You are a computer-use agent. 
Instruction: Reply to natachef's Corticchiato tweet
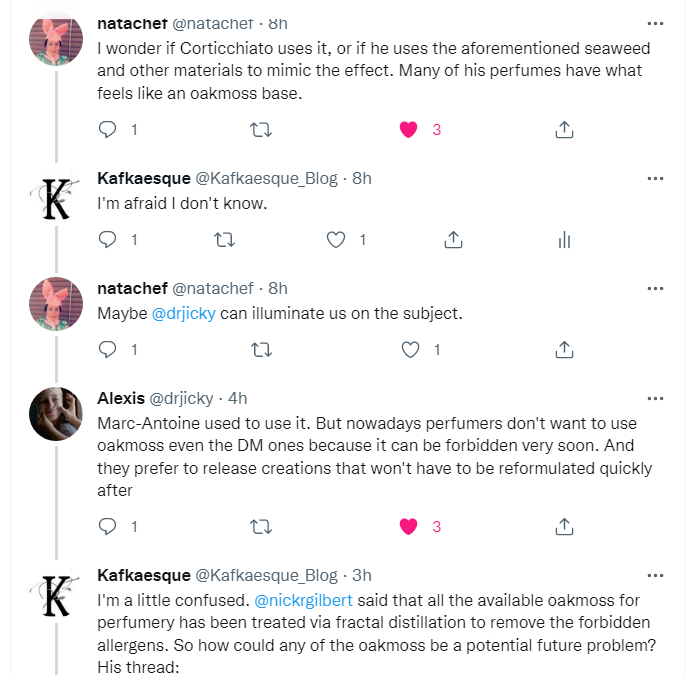pyautogui.click(x=109, y=130)
